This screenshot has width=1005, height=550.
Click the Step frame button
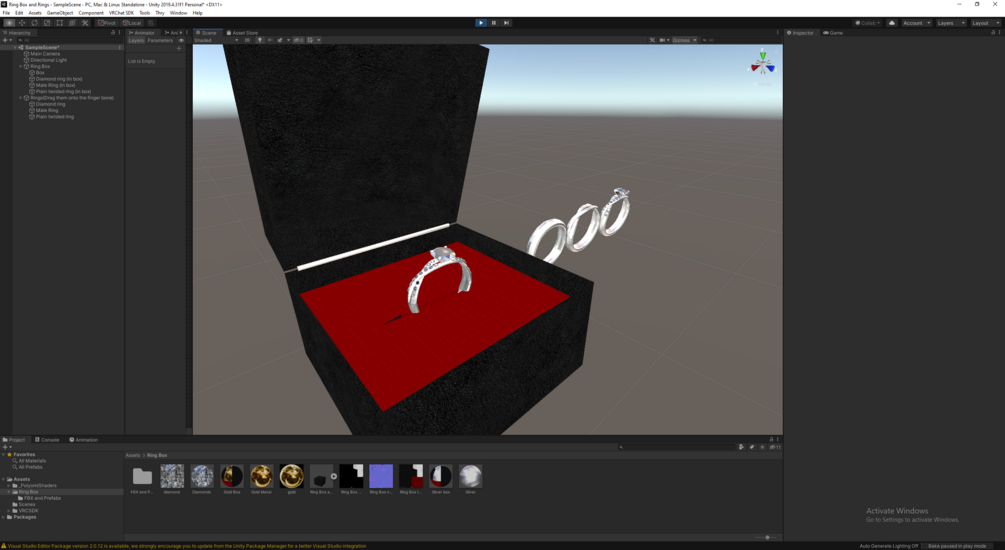tap(506, 22)
